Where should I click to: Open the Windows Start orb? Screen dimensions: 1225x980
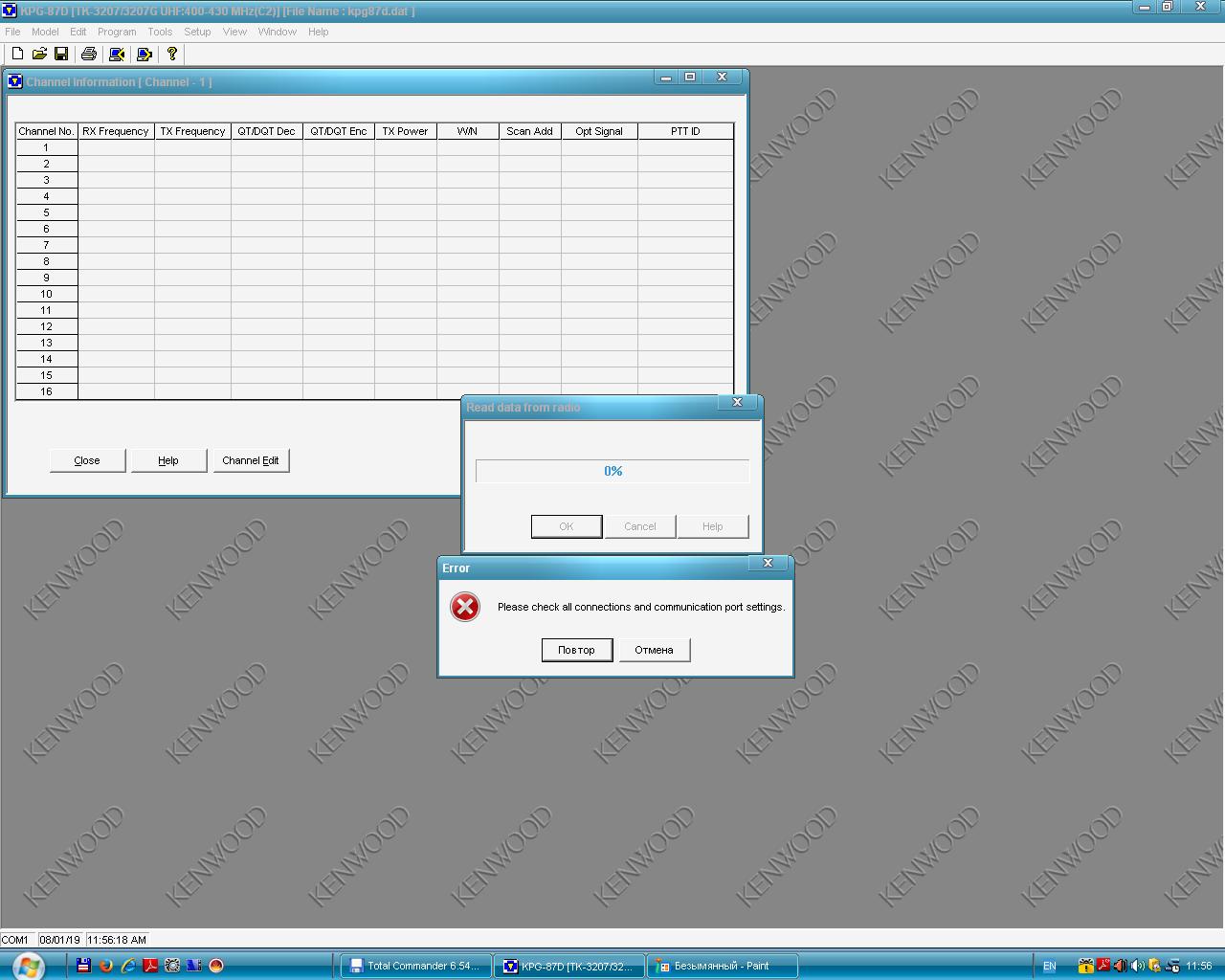(x=27, y=967)
